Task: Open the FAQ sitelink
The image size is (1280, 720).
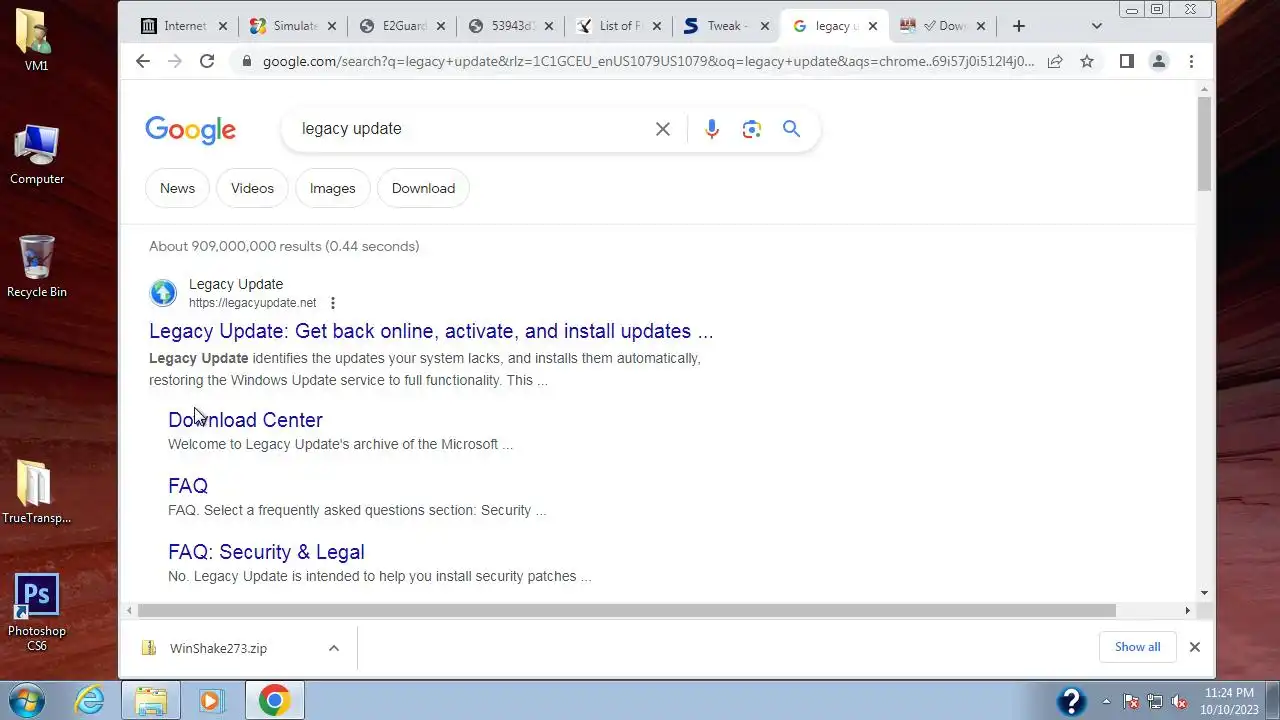Action: click(188, 486)
